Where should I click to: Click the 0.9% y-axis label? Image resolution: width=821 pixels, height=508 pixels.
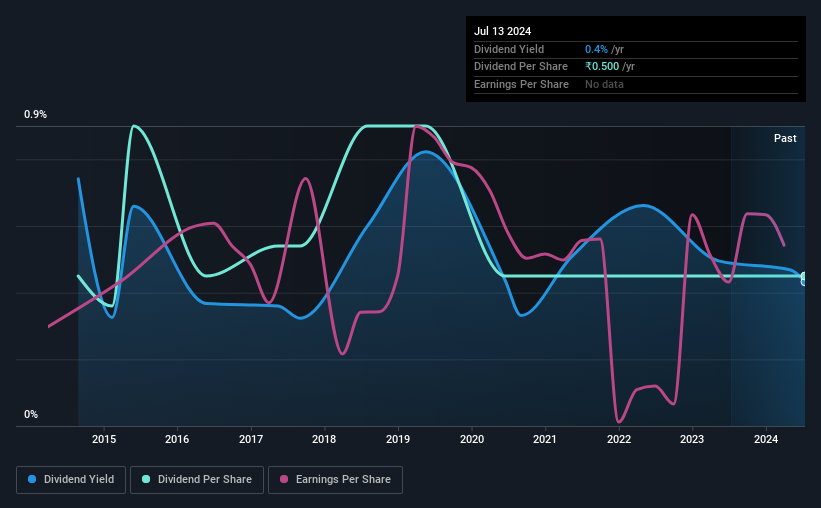click(35, 114)
